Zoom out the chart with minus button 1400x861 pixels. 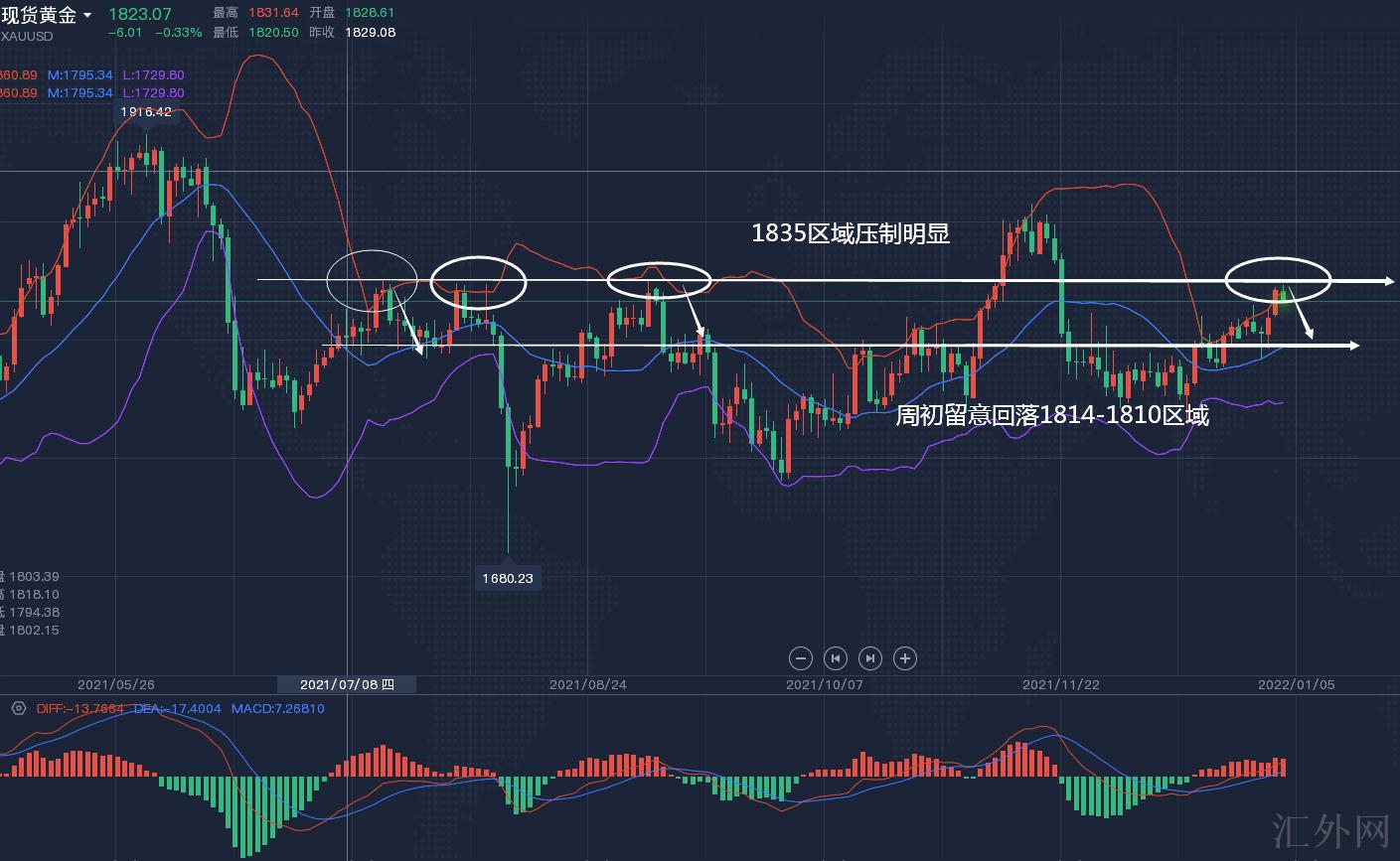[x=801, y=657]
